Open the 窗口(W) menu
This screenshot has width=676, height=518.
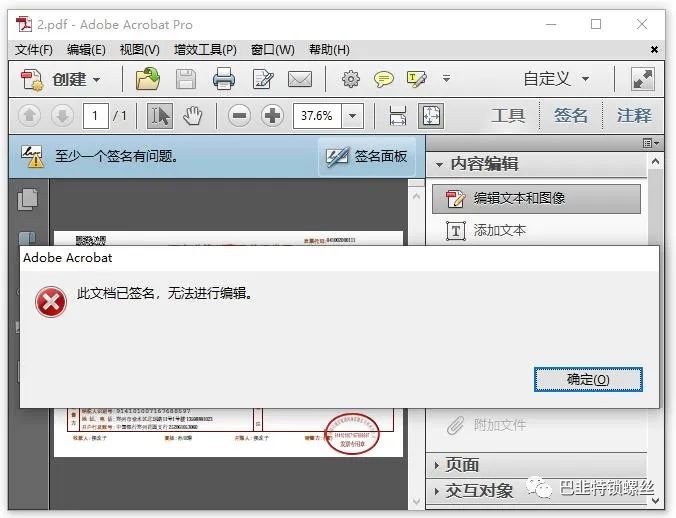[273, 50]
